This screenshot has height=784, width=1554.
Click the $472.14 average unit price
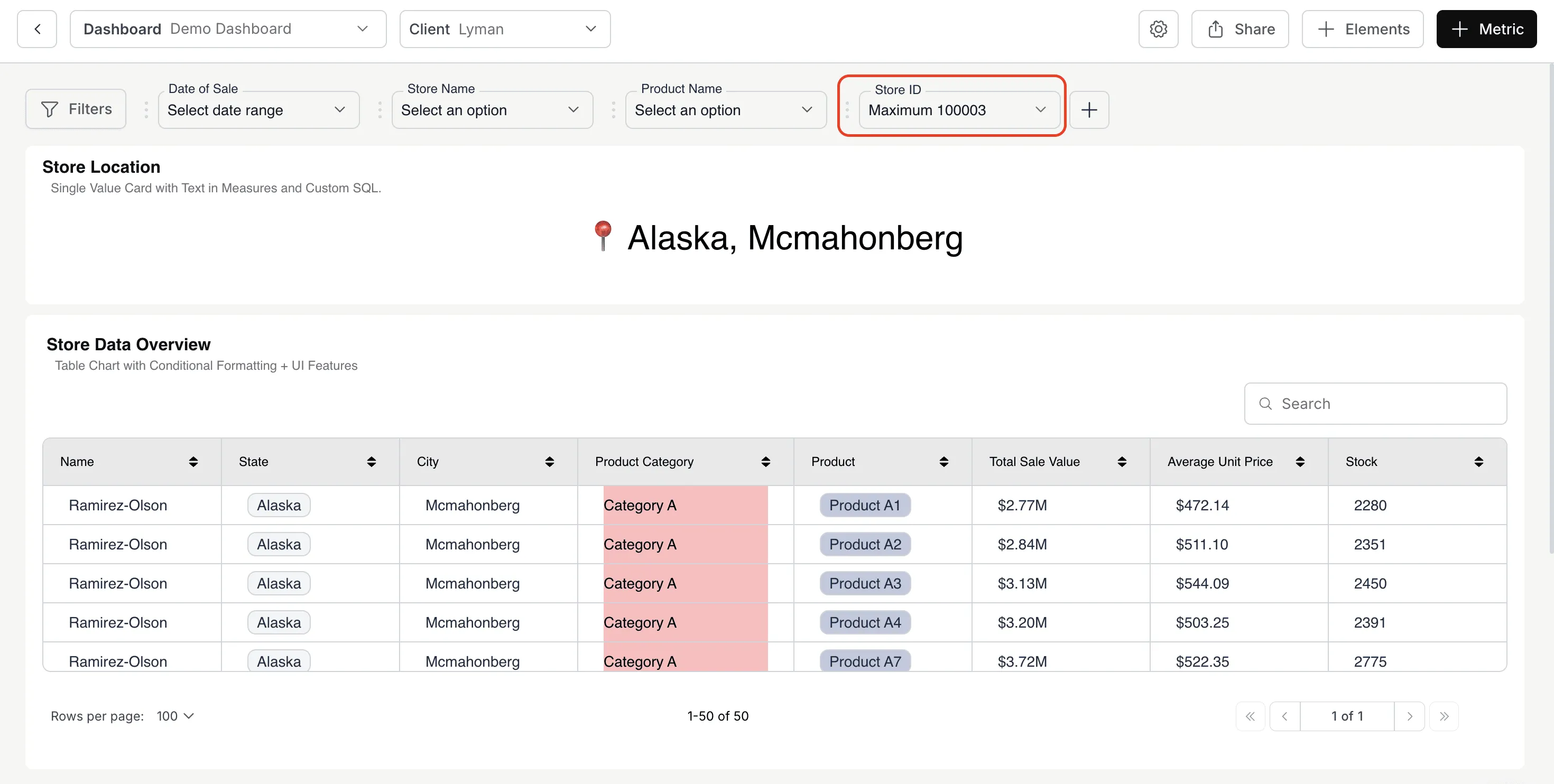tap(1201, 506)
